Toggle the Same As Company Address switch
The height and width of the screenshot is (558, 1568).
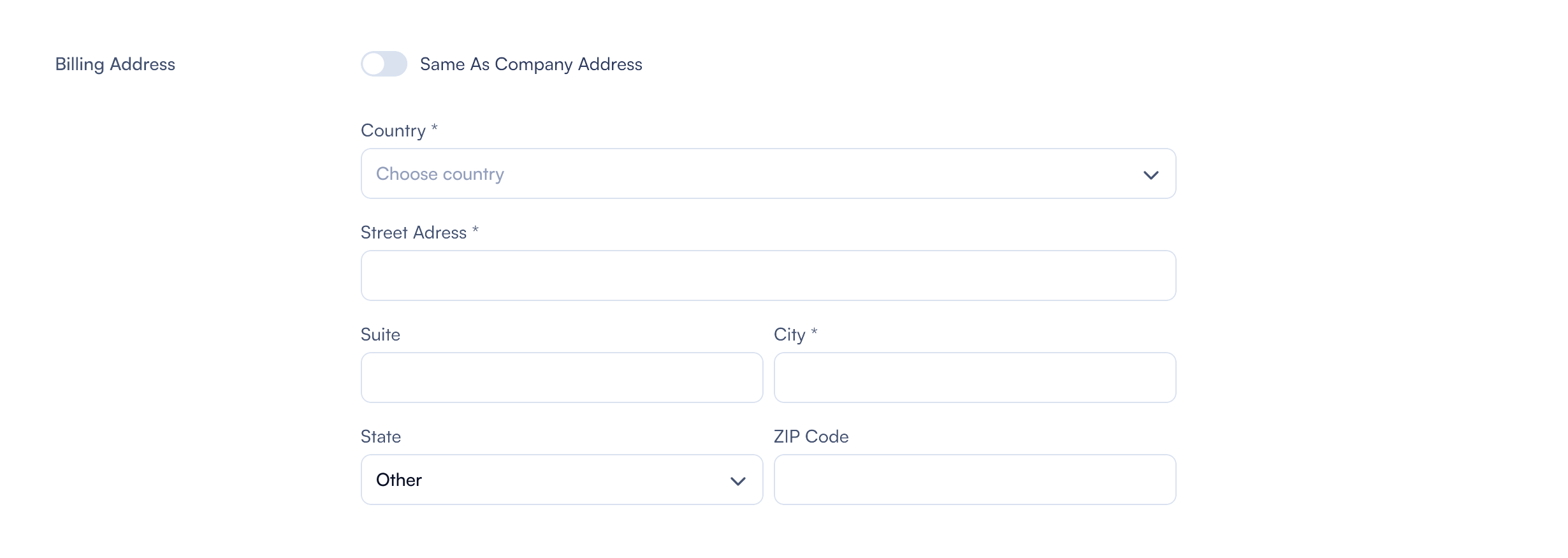click(384, 64)
